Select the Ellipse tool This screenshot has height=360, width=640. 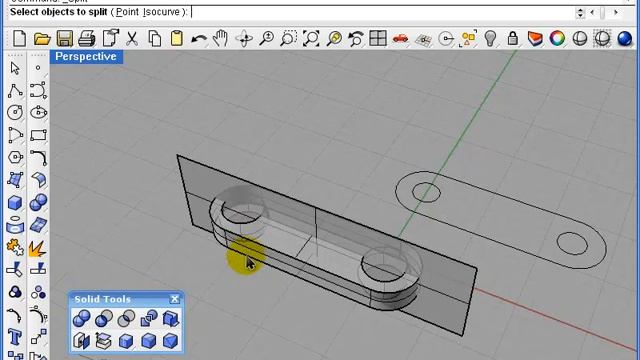click(x=38, y=112)
